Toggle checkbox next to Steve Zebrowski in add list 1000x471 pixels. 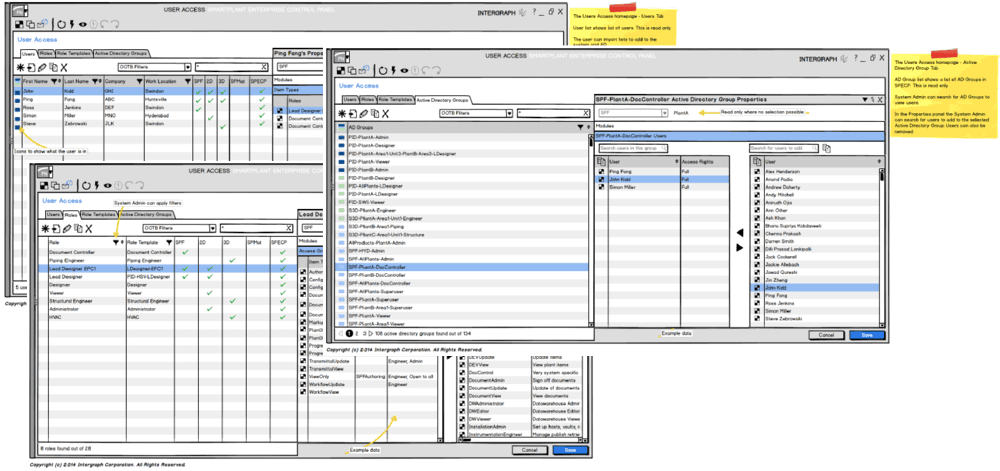[x=756, y=319]
